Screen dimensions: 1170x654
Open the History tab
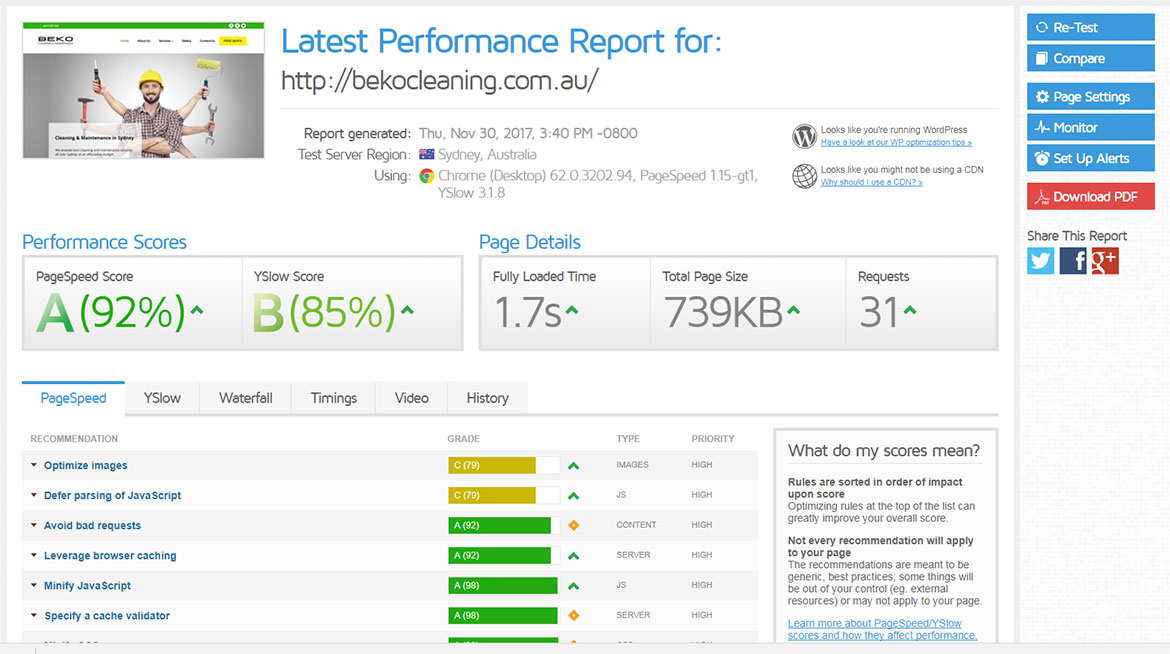pyautogui.click(x=487, y=398)
